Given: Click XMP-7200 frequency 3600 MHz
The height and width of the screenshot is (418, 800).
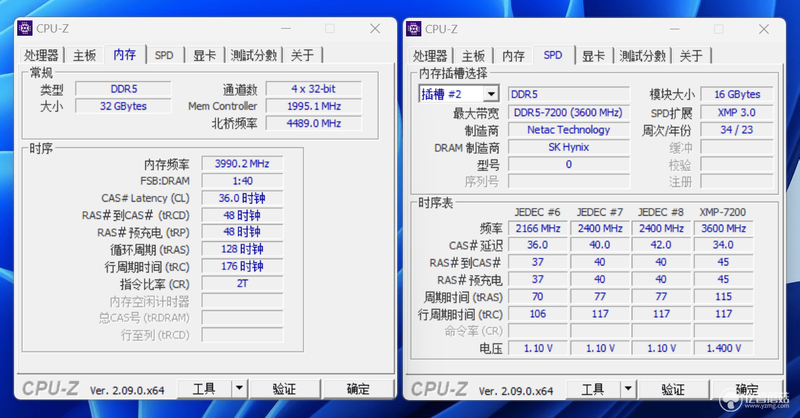Looking at the screenshot, I should (x=723, y=229).
